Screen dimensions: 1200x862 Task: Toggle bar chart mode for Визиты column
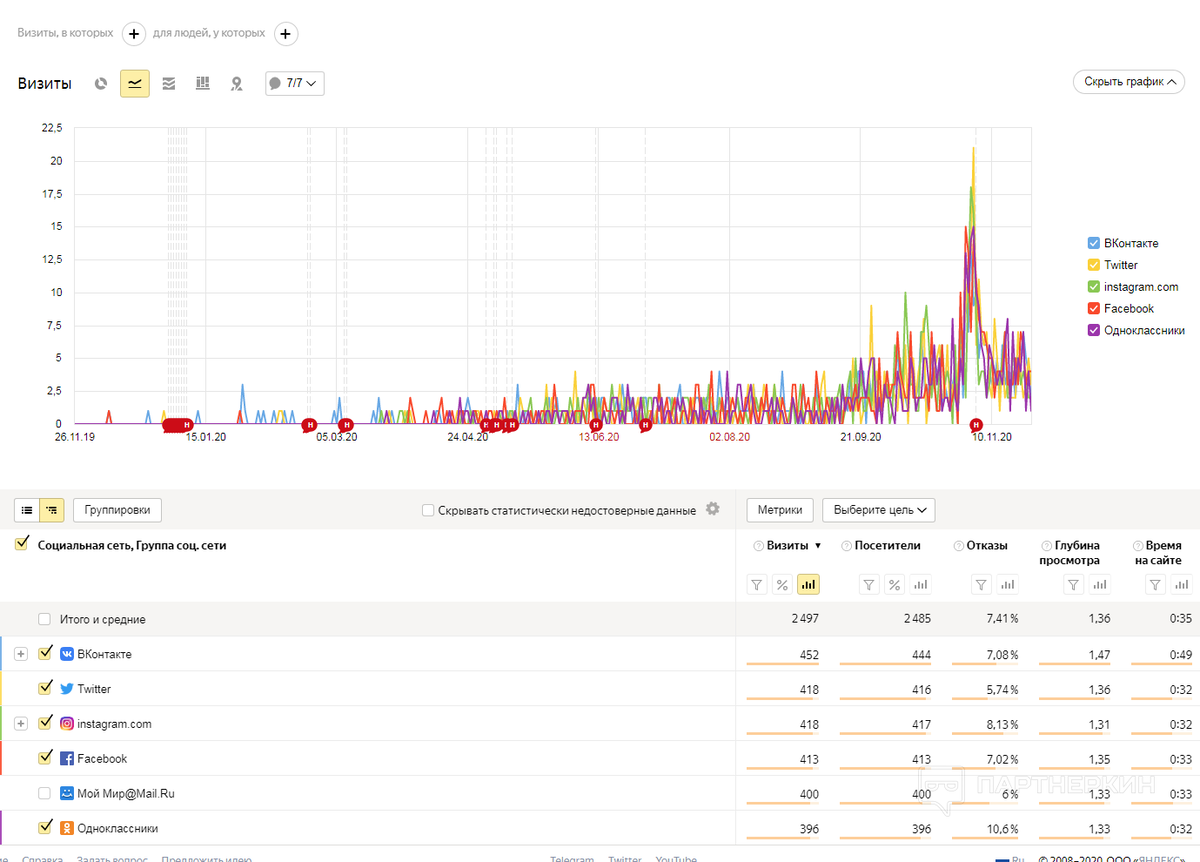(x=808, y=584)
